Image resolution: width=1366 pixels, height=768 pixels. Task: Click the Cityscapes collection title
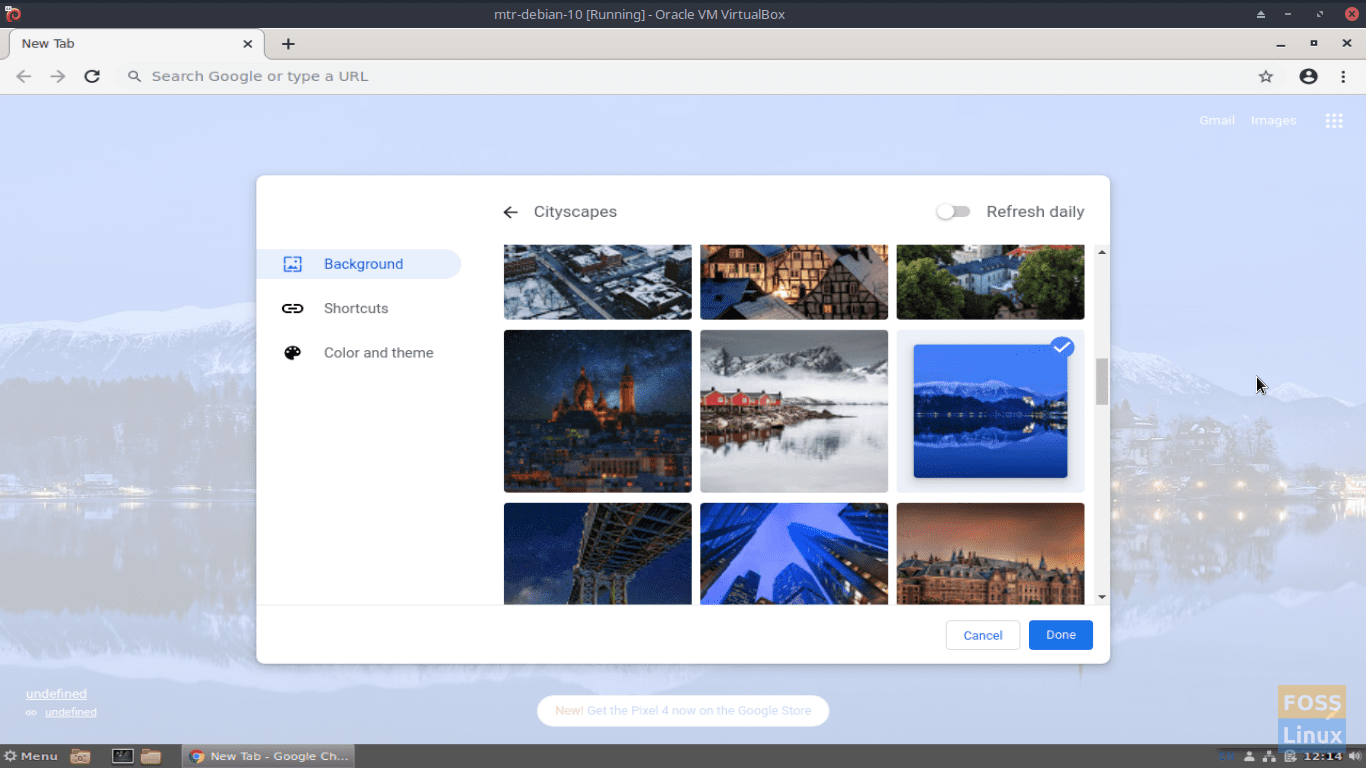575,212
